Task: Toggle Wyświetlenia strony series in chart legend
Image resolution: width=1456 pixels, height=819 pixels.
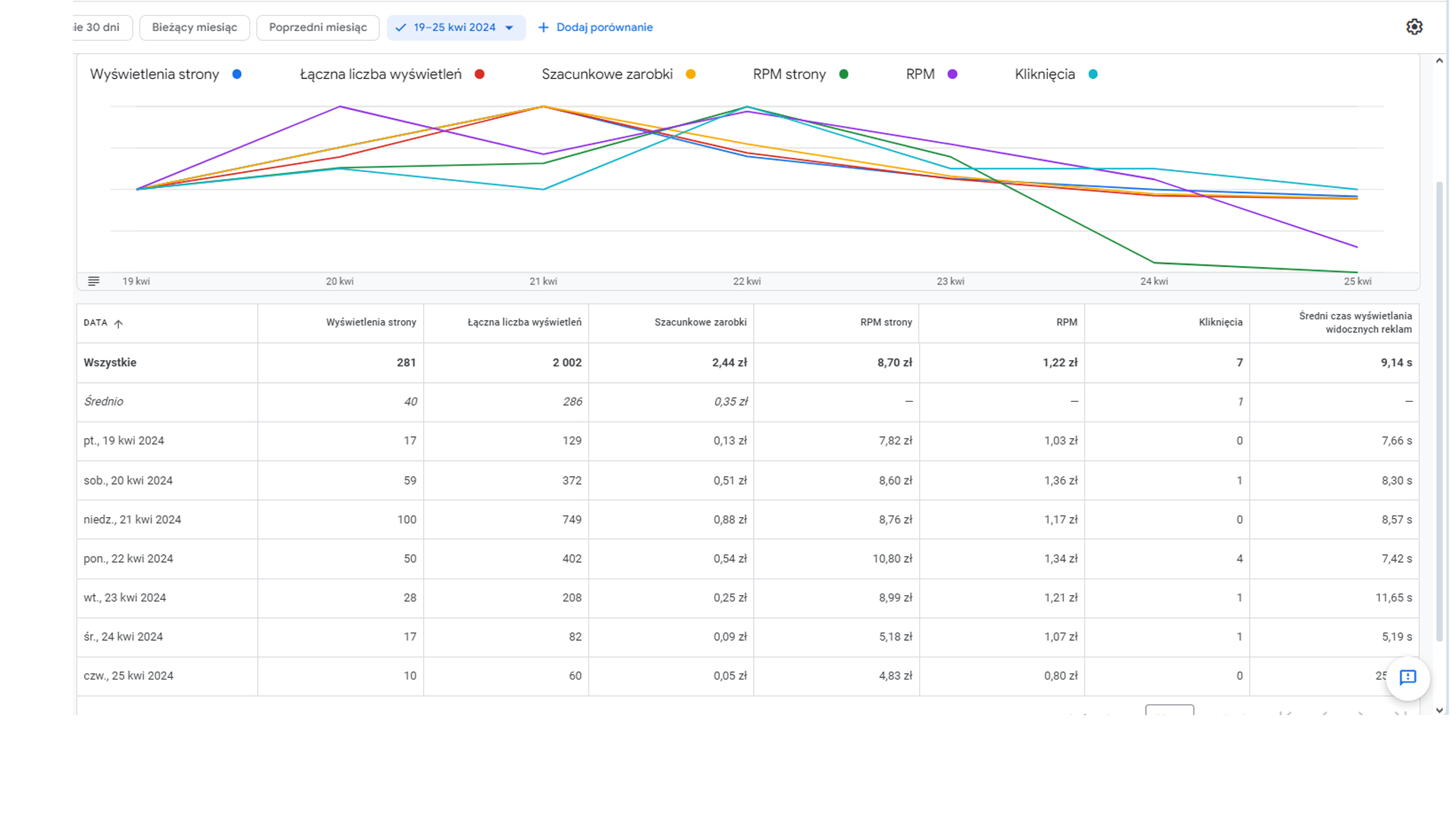Action: pos(155,74)
